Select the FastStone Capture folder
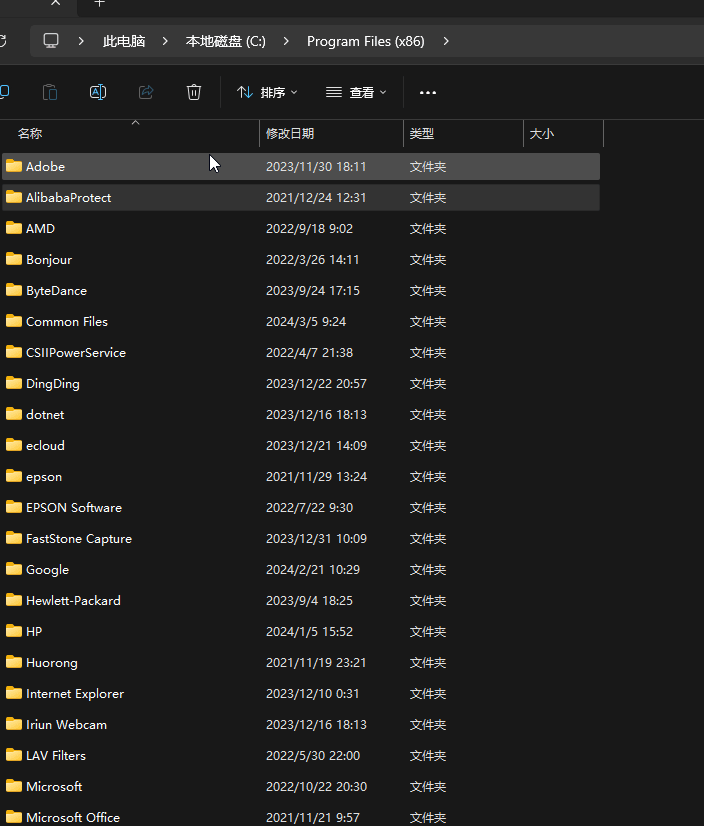The image size is (704, 826). pyautogui.click(x=79, y=538)
